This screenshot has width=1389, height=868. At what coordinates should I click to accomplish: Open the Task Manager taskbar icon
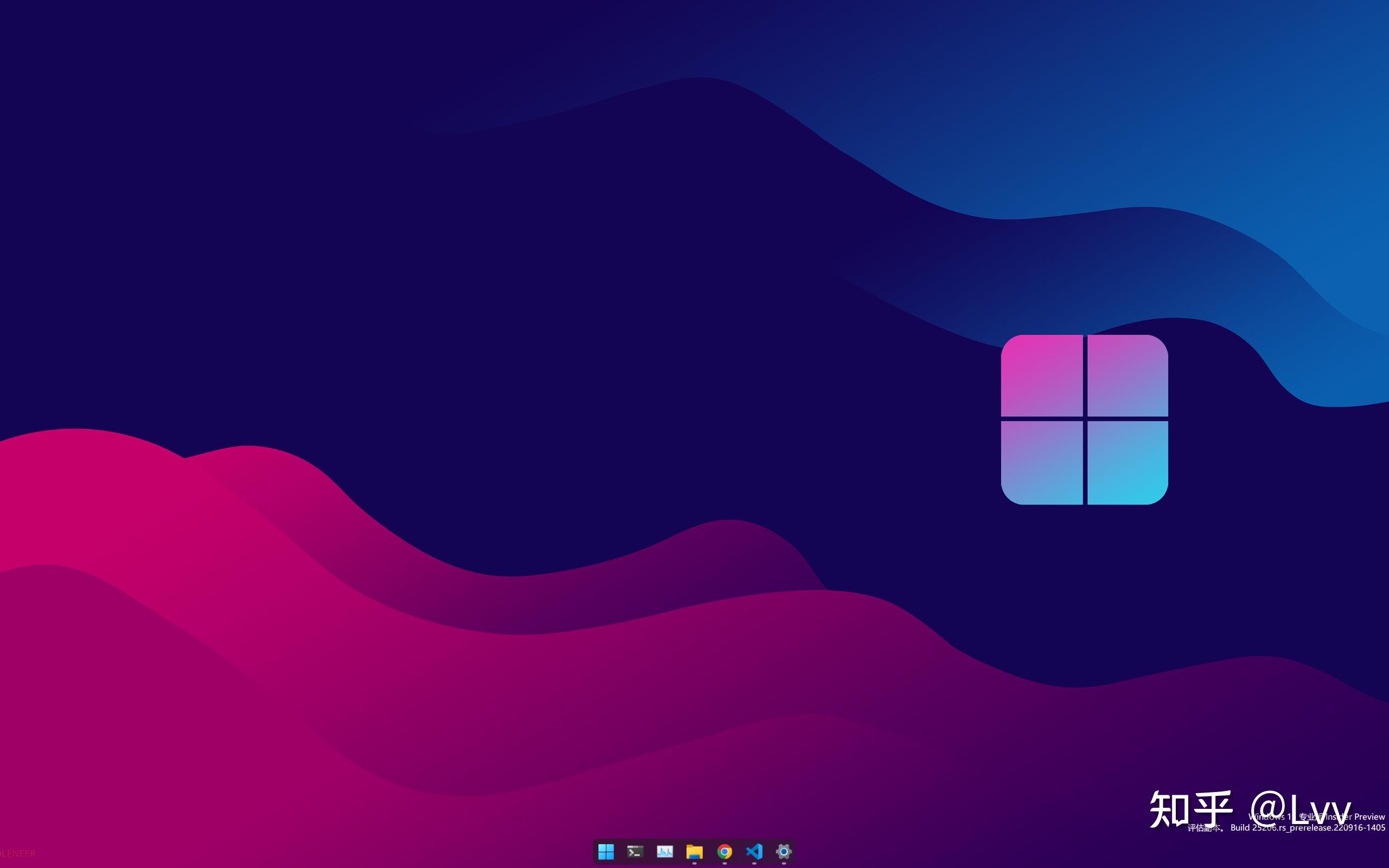(665, 851)
